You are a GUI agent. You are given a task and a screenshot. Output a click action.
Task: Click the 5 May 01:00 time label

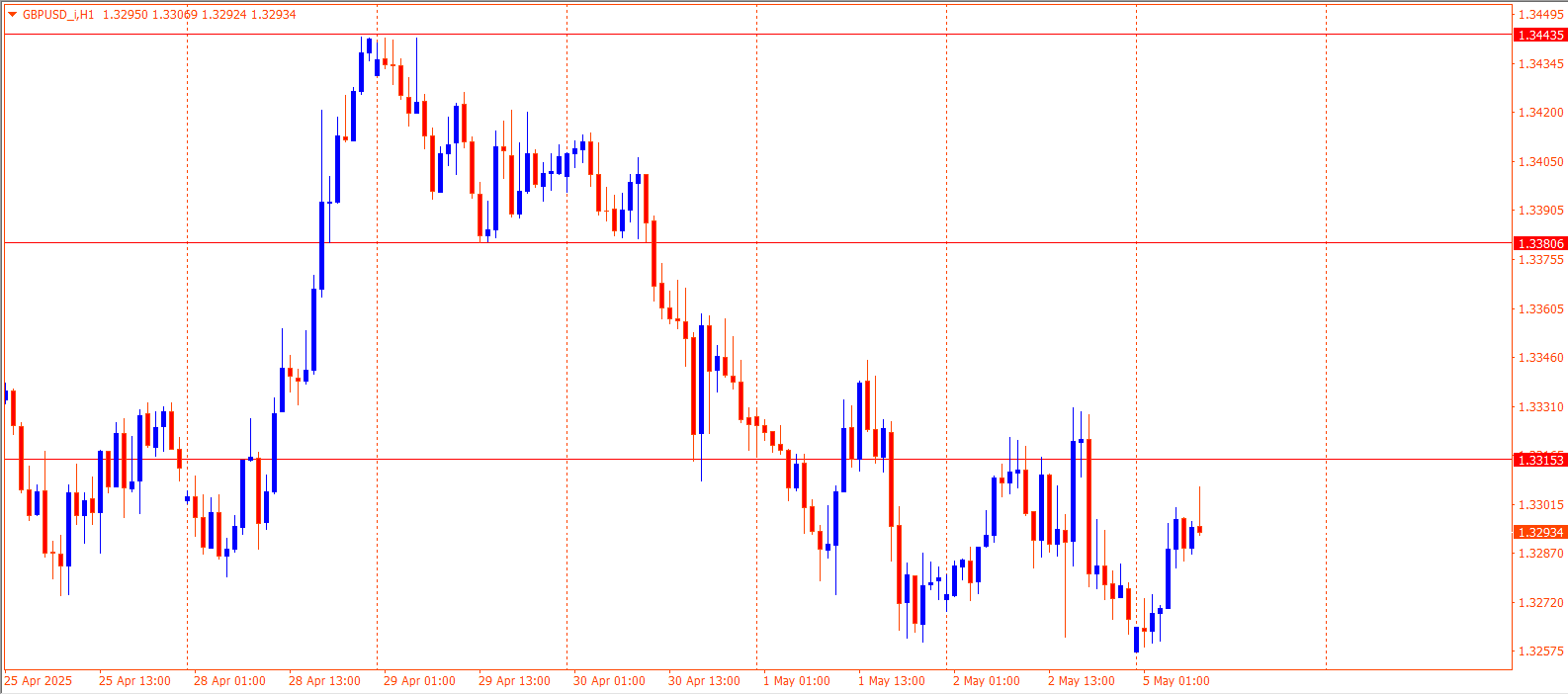[x=1176, y=681]
